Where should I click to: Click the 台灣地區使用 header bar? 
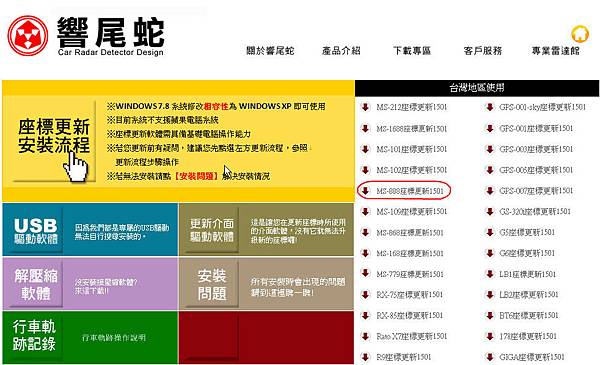tap(477, 88)
